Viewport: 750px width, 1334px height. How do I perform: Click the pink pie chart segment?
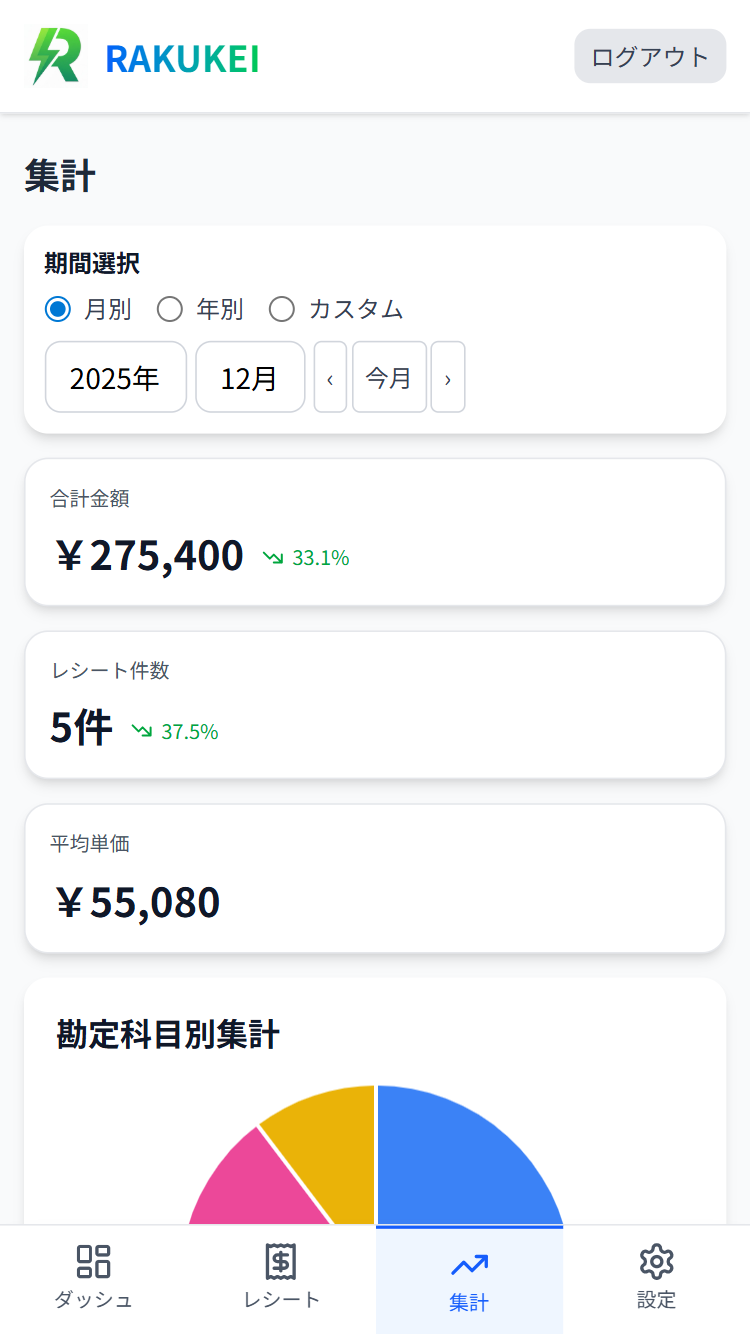260,1185
